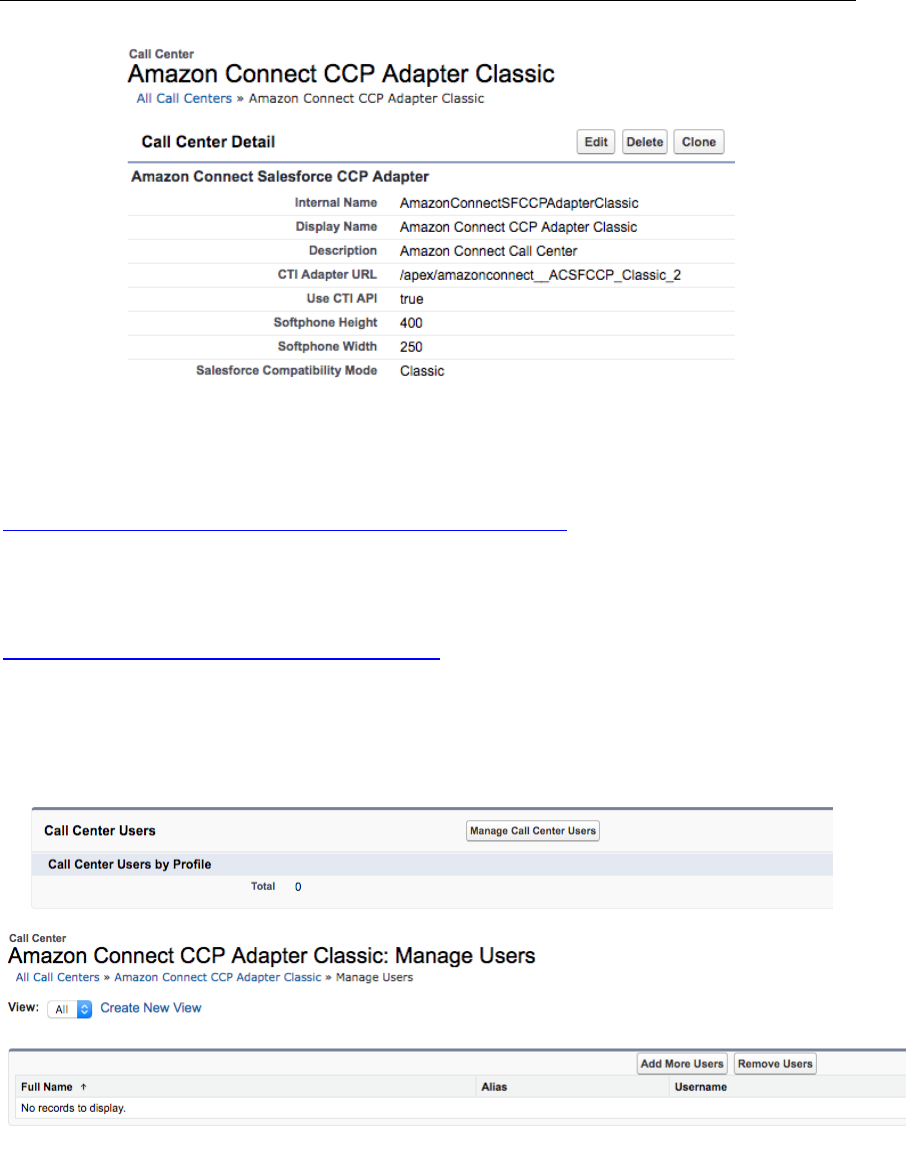Open the View dropdown set to All
The width and height of the screenshot is (906, 1167).
click(69, 1009)
